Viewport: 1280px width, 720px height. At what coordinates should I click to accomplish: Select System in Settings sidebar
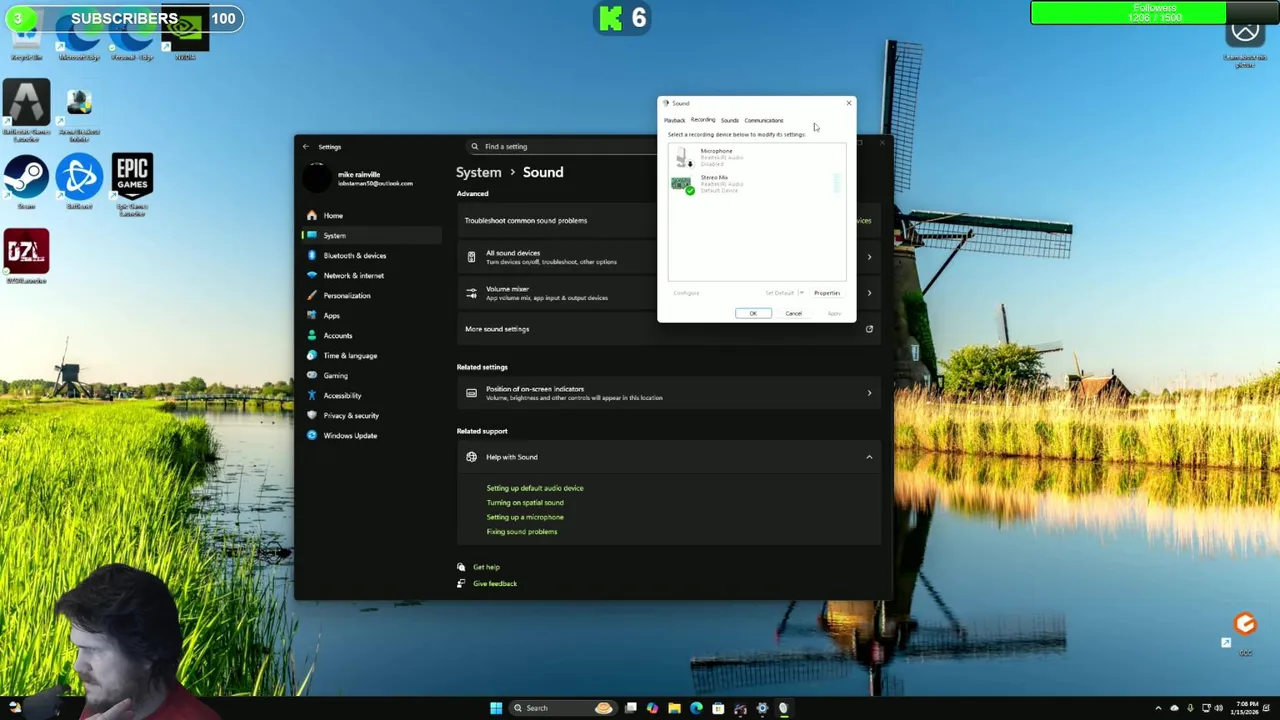[371, 235]
